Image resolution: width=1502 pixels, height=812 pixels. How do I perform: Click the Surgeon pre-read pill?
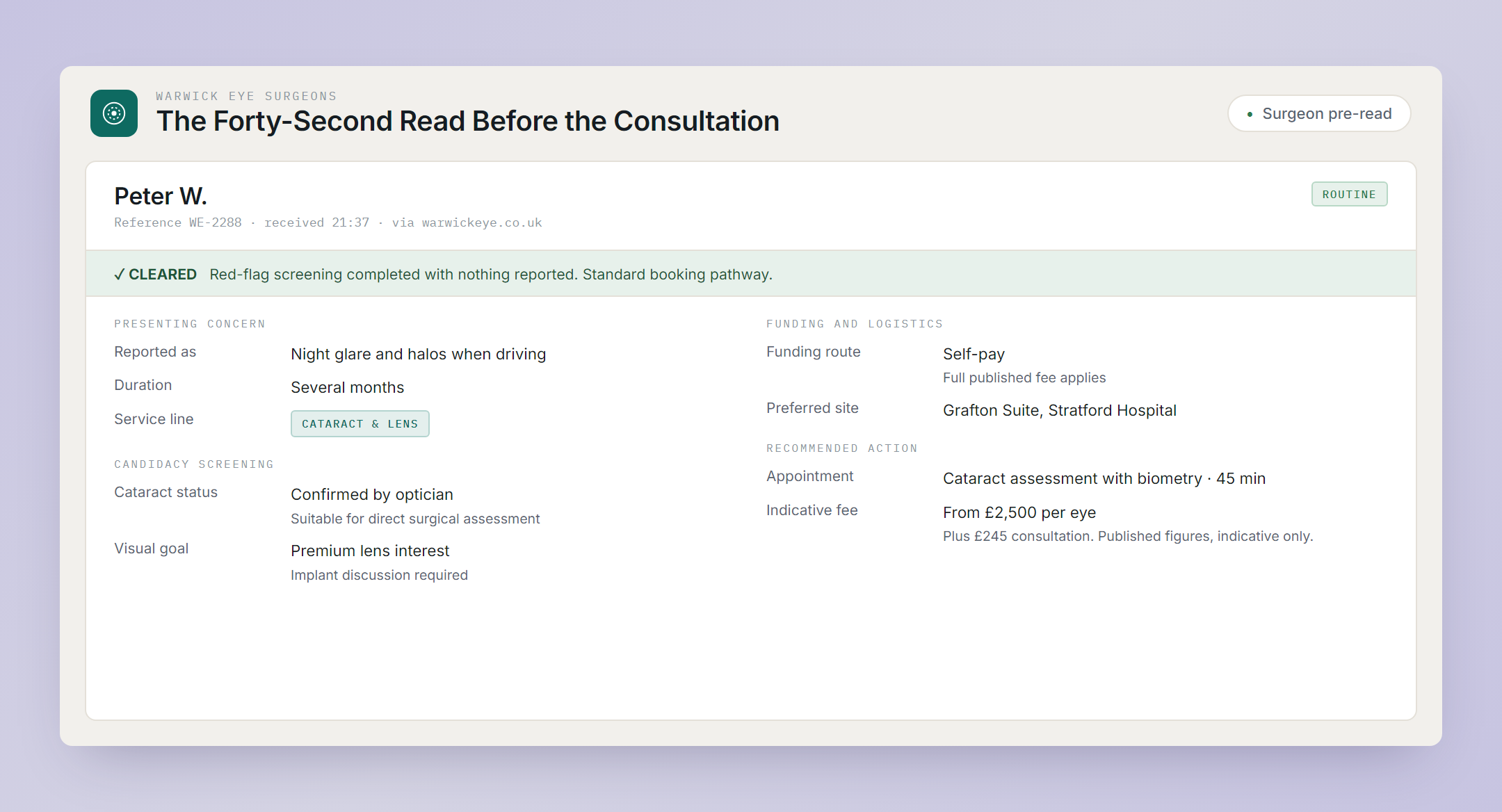coord(1319,113)
